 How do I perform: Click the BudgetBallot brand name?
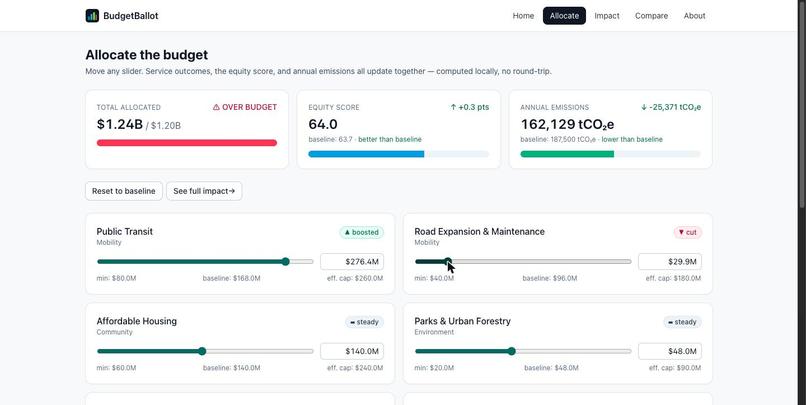tap(131, 16)
